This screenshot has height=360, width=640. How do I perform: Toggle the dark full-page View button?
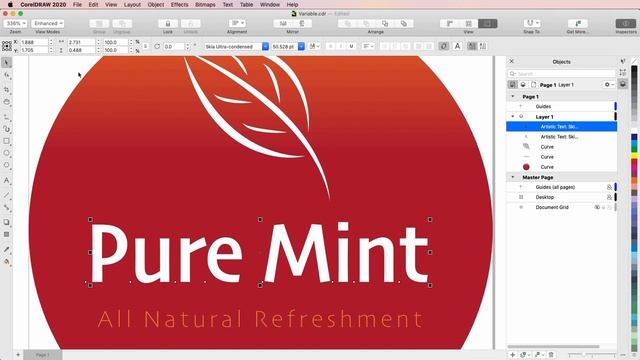tap(487, 24)
